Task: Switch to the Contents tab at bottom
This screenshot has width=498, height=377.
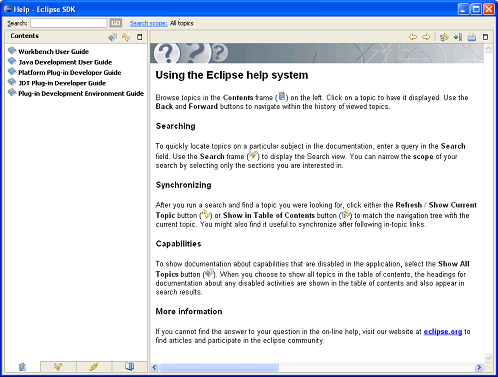Action: [x=22, y=367]
